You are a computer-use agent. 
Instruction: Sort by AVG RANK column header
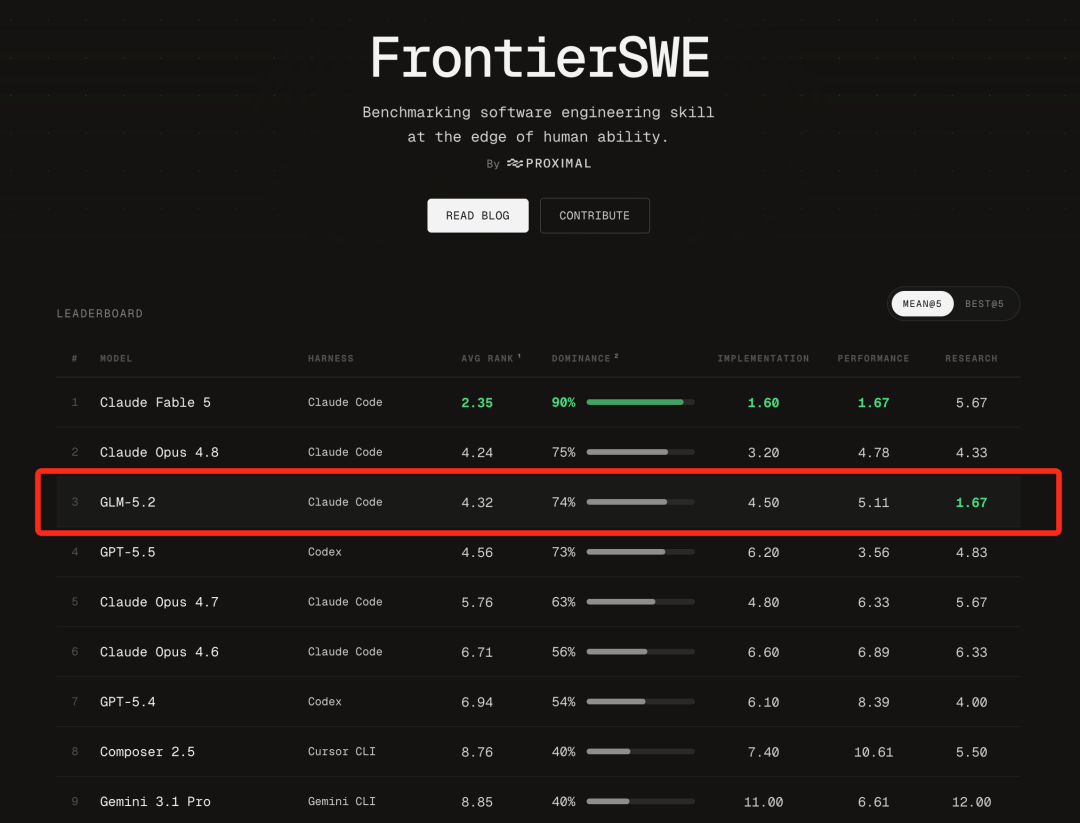click(x=490, y=358)
